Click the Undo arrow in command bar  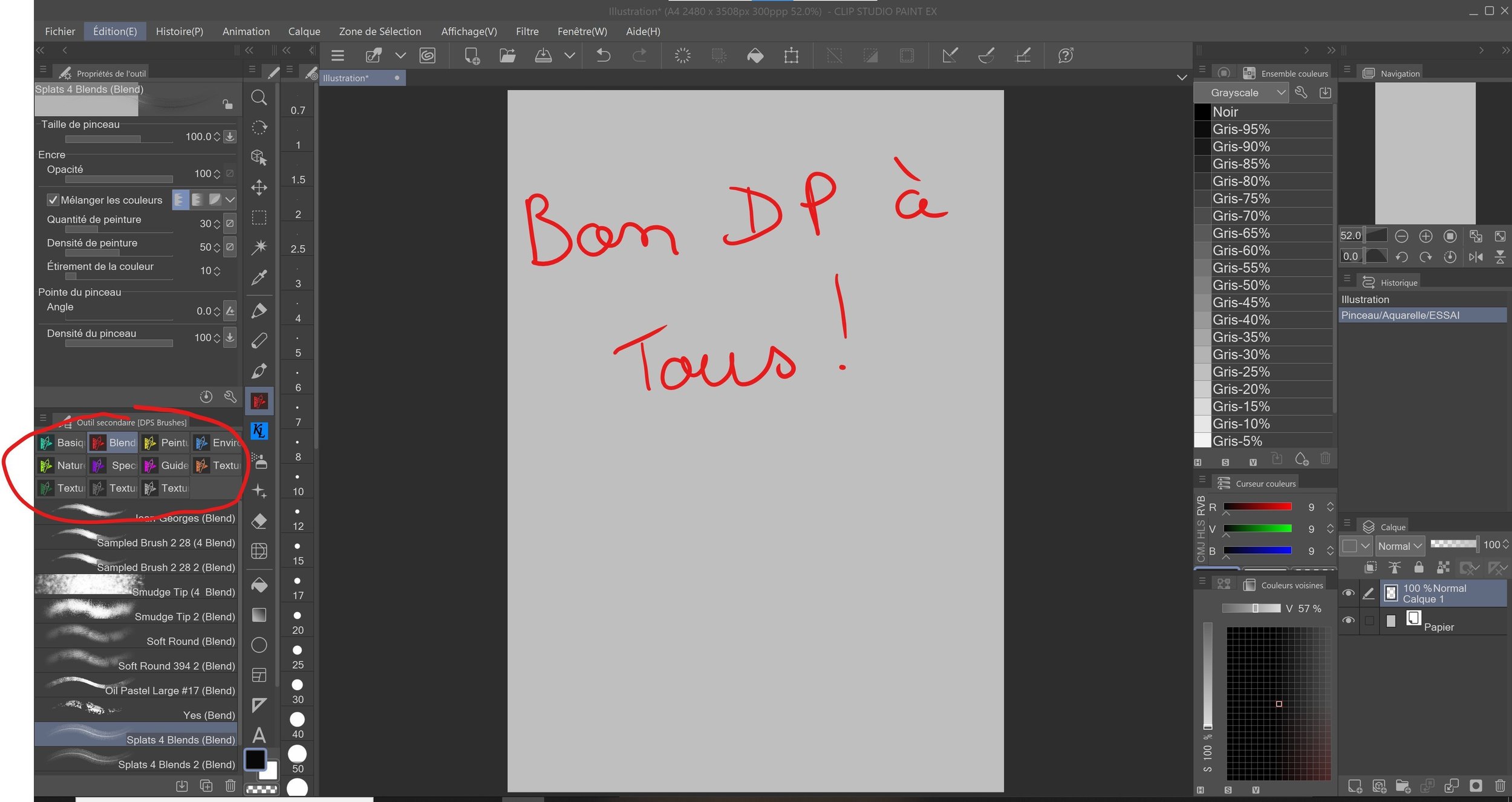603,56
